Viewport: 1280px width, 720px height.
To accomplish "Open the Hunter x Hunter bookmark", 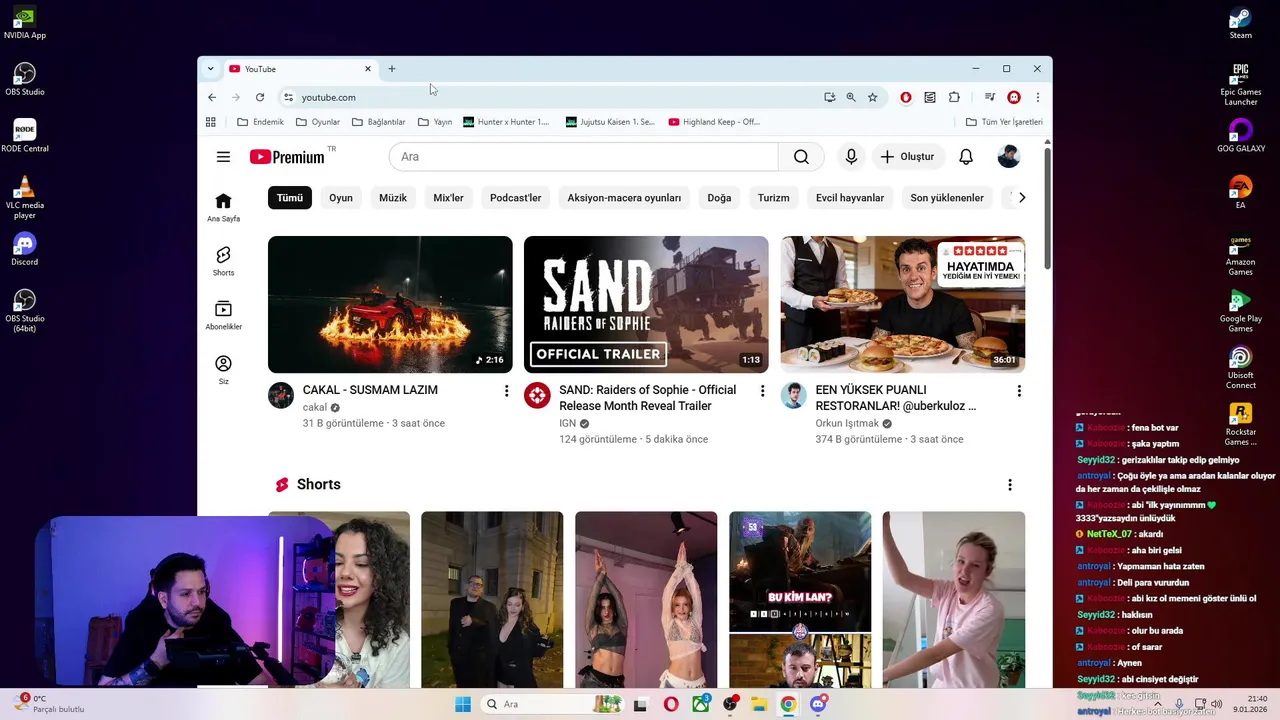I will [x=506, y=122].
